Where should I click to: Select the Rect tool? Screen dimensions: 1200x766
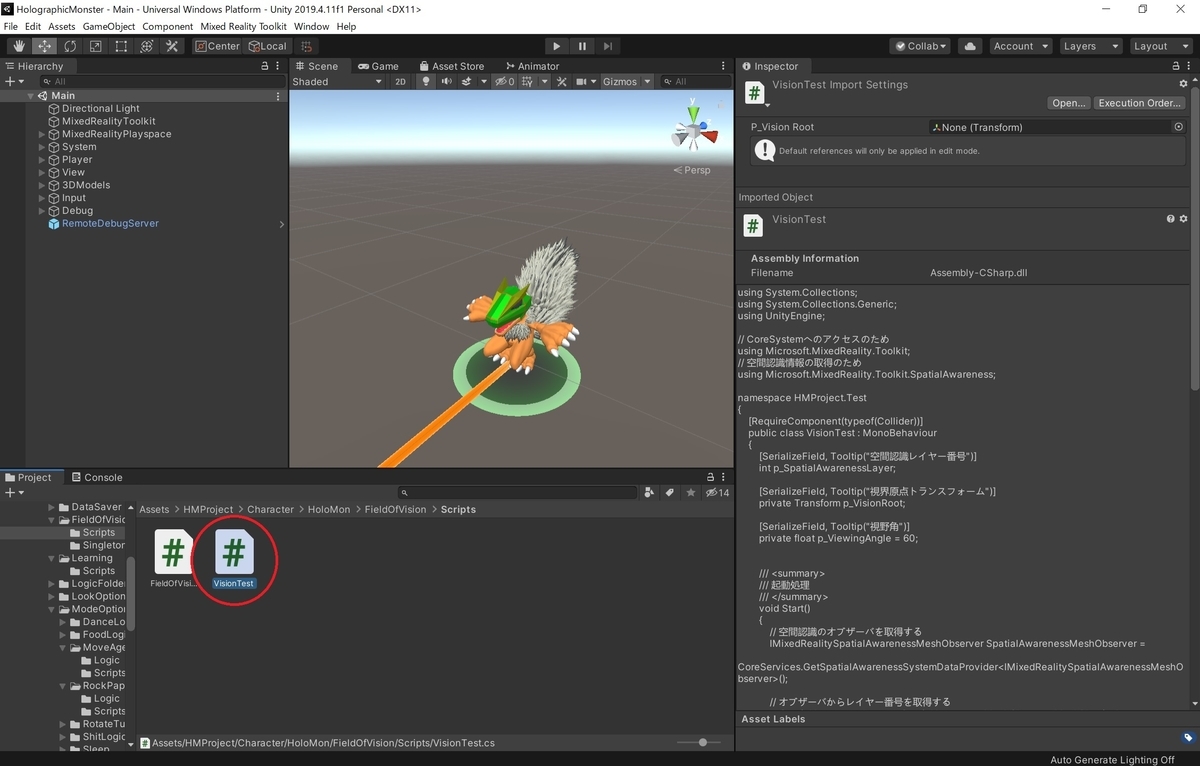tap(121, 46)
